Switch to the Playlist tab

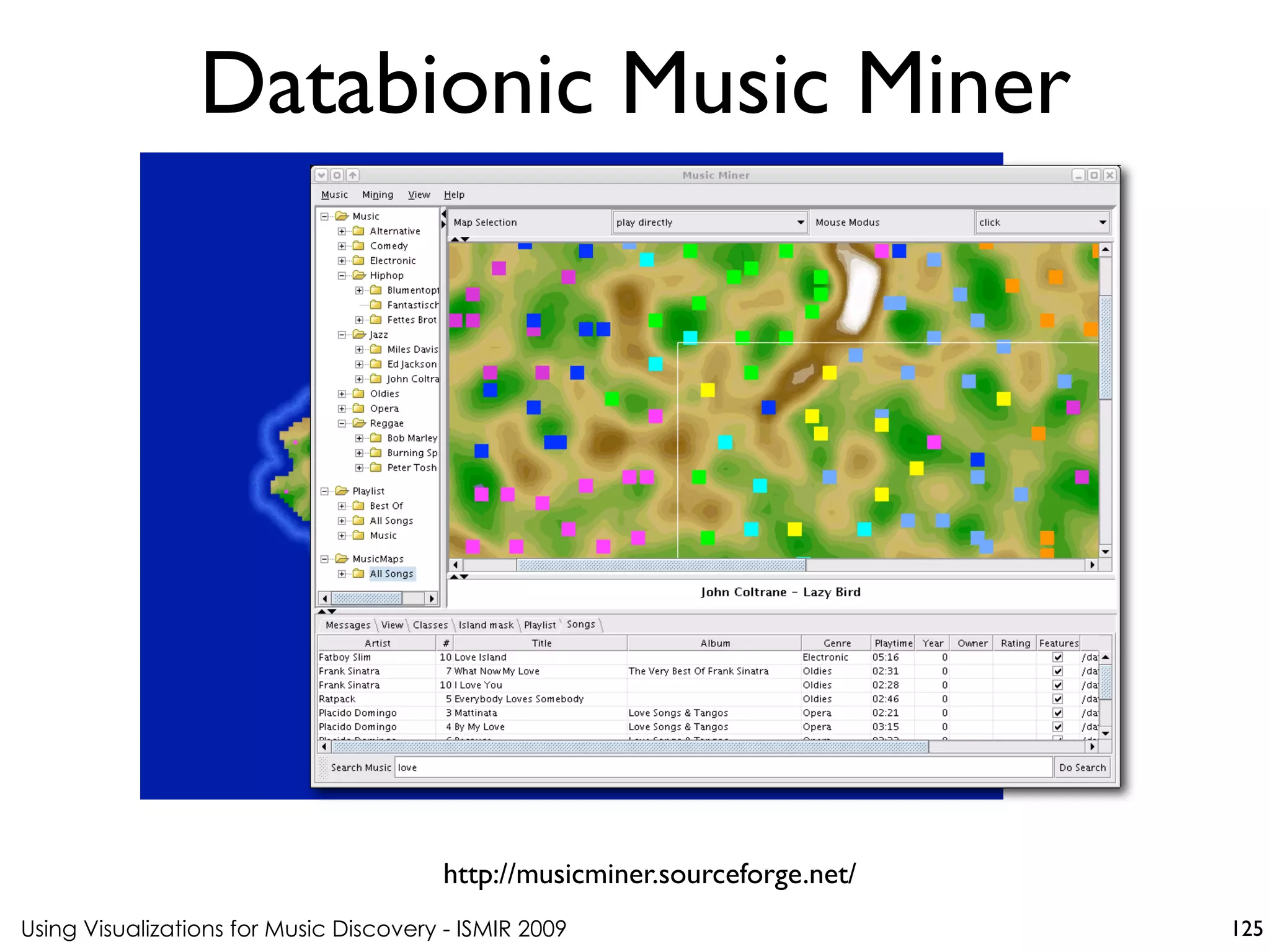coord(540,625)
